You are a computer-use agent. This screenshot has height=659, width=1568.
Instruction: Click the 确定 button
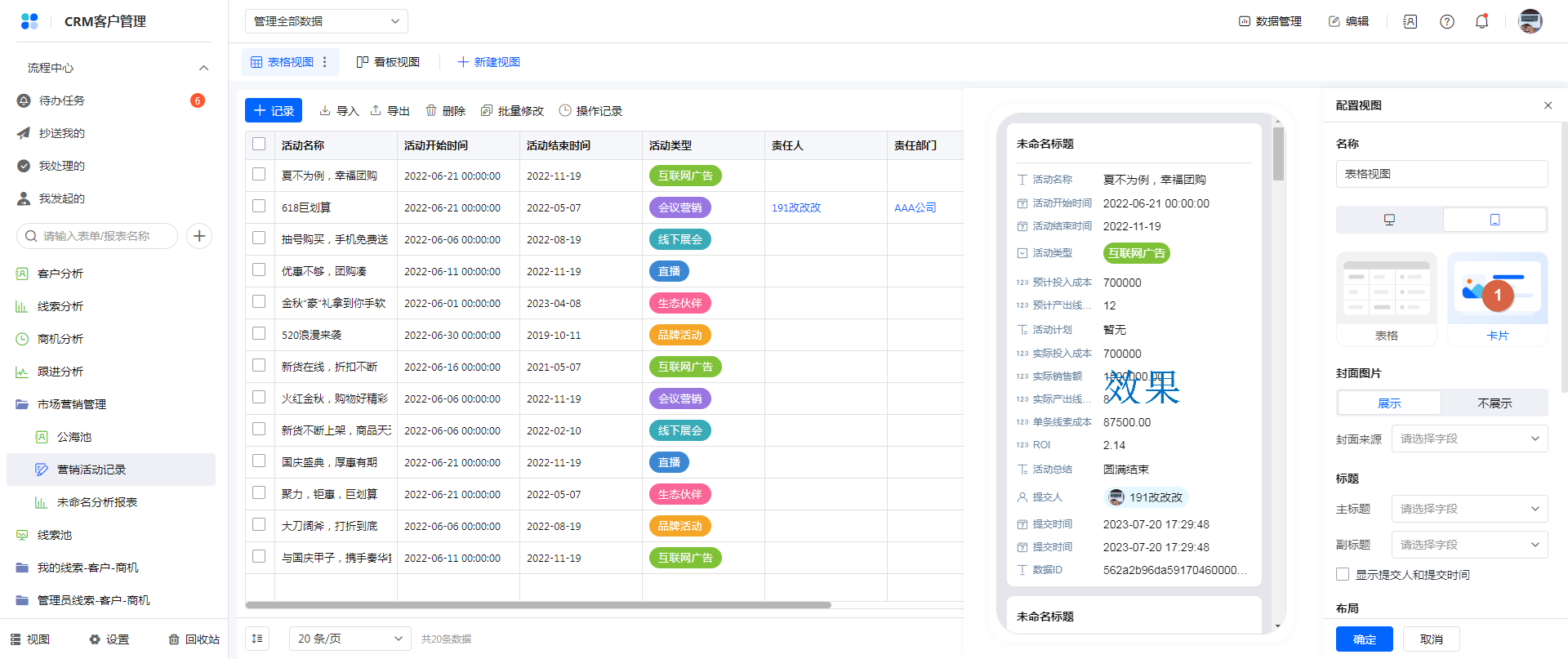(1364, 639)
